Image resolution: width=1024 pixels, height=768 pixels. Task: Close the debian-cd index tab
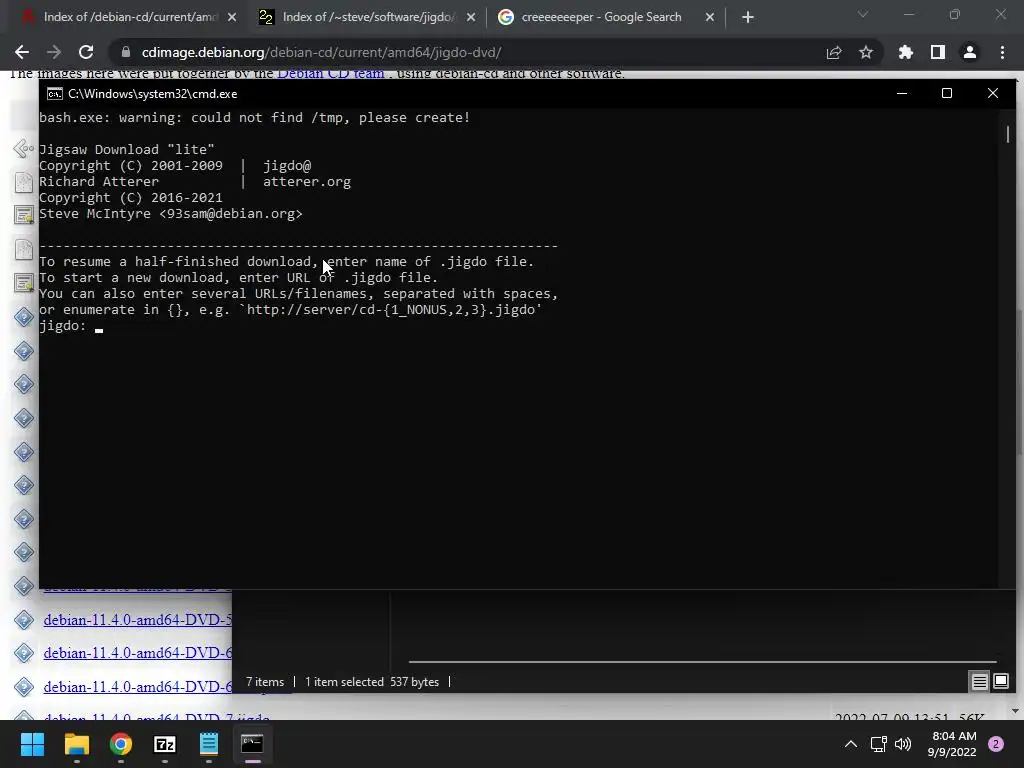[x=232, y=17]
